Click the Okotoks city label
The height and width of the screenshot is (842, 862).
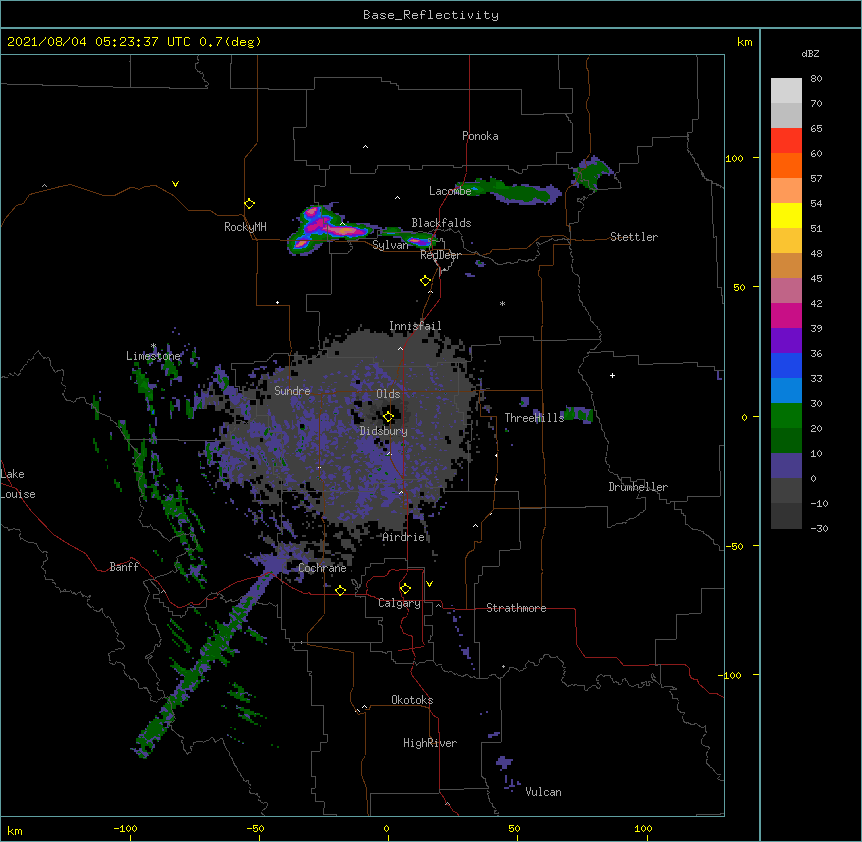pos(412,700)
